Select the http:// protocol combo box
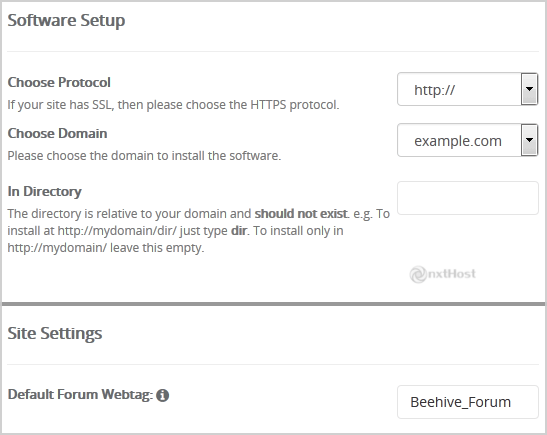Viewport: 547px width, 435px height. click(x=467, y=89)
